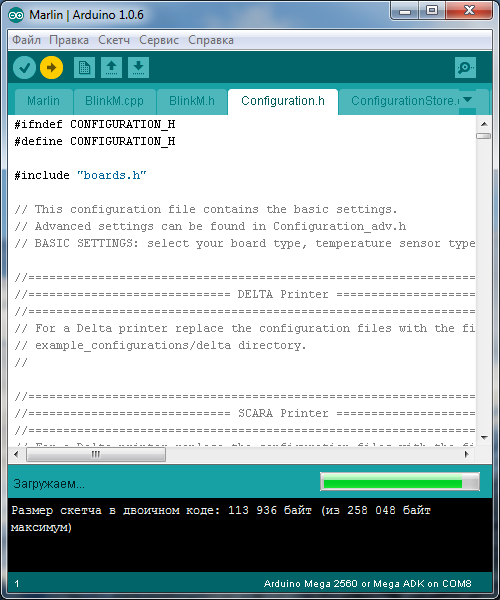
Task: Click the Arduino logo in title bar
Action: tap(16, 15)
